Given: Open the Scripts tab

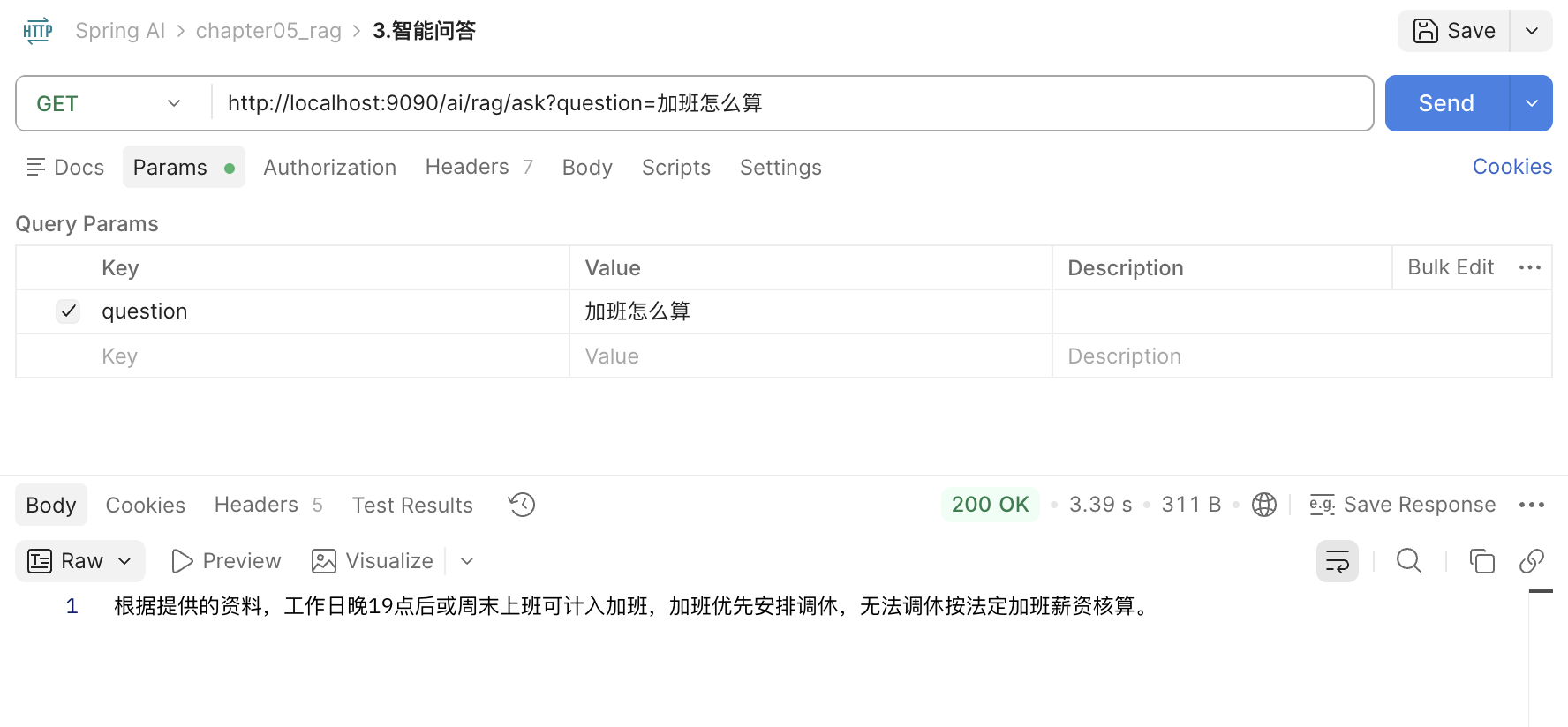Looking at the screenshot, I should pyautogui.click(x=675, y=167).
